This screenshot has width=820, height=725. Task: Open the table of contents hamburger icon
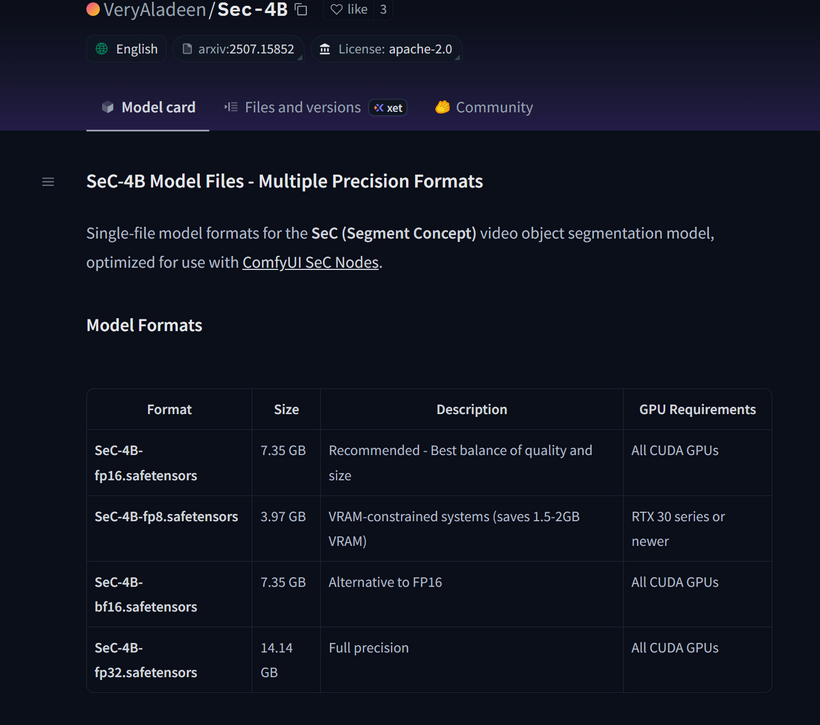tap(48, 182)
